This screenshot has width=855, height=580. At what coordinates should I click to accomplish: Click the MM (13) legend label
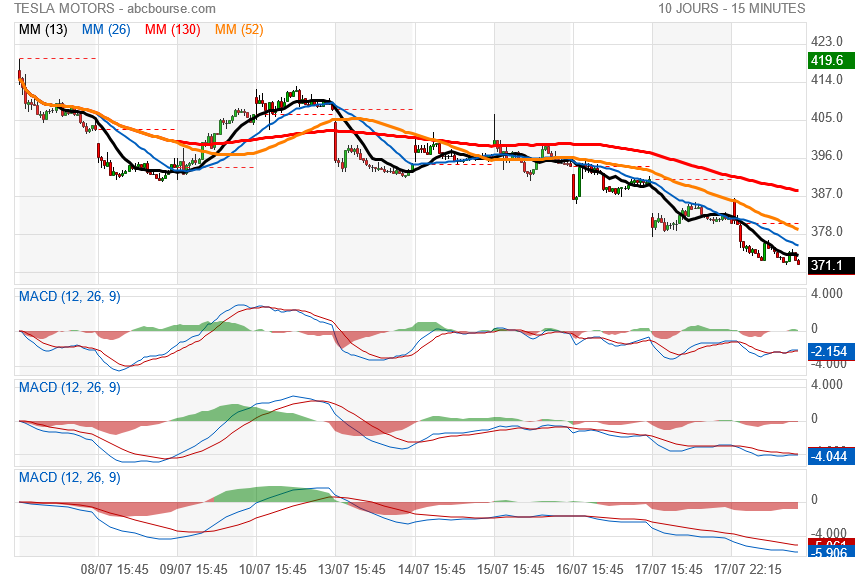43,29
